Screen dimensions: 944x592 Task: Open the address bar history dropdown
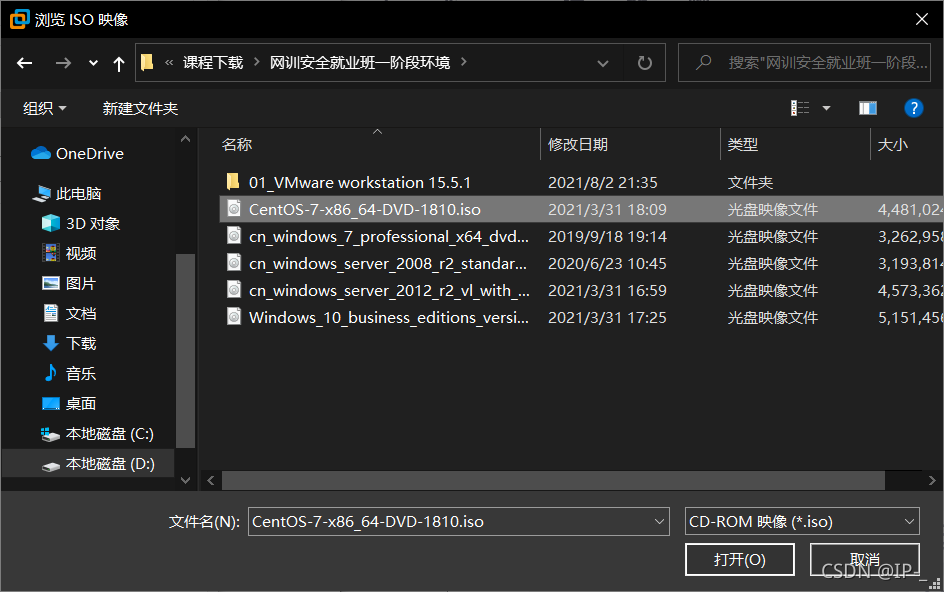click(603, 63)
